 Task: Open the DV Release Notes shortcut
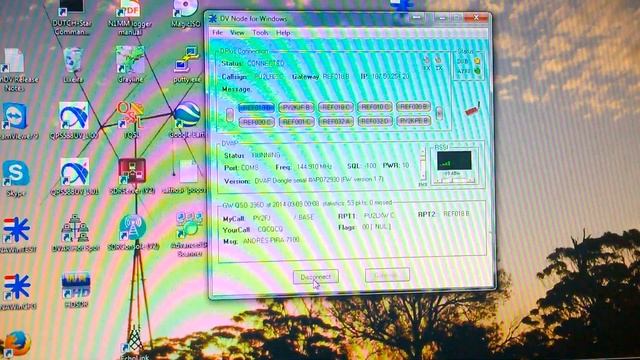pos(17,69)
